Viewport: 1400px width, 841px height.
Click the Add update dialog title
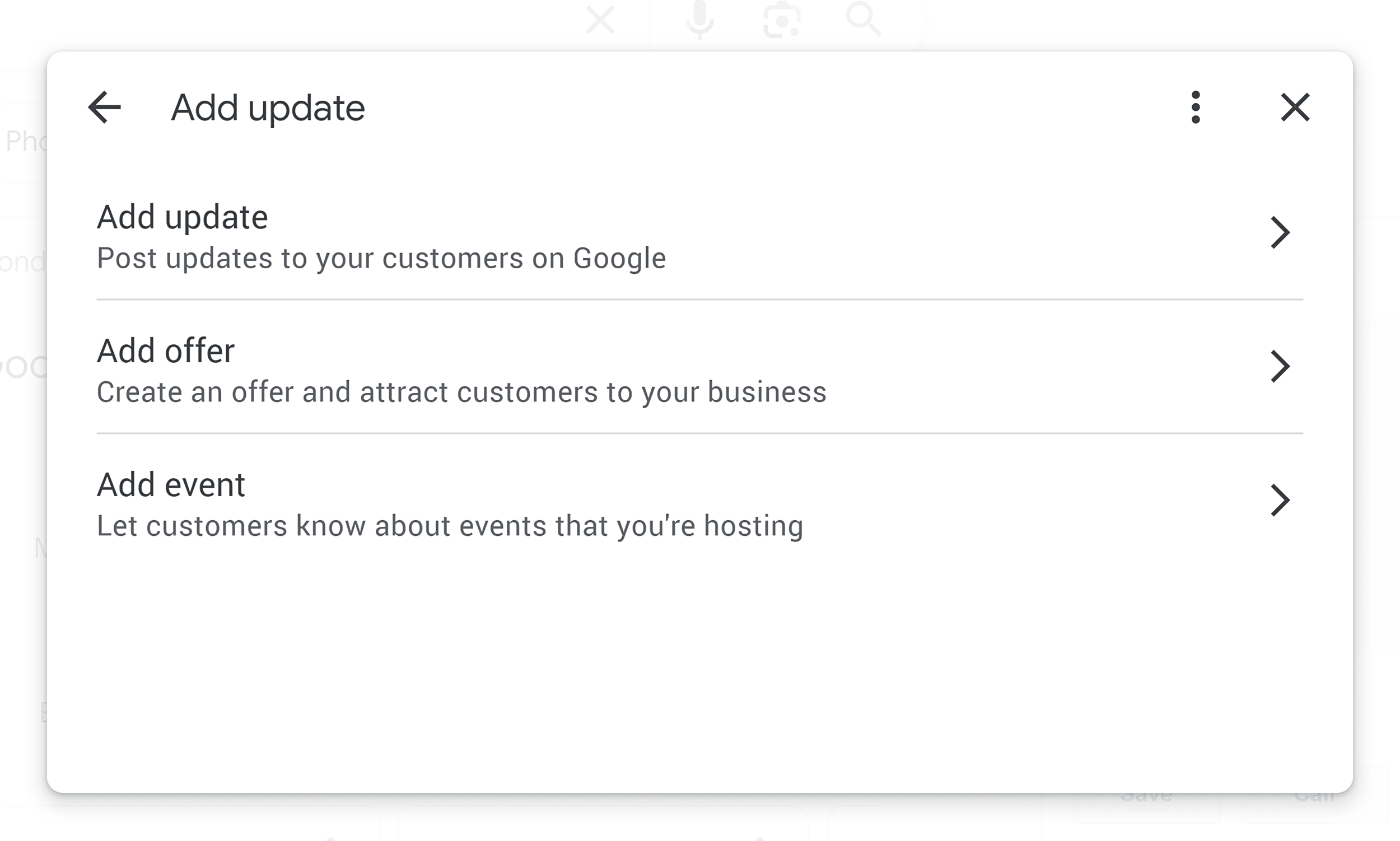268,108
